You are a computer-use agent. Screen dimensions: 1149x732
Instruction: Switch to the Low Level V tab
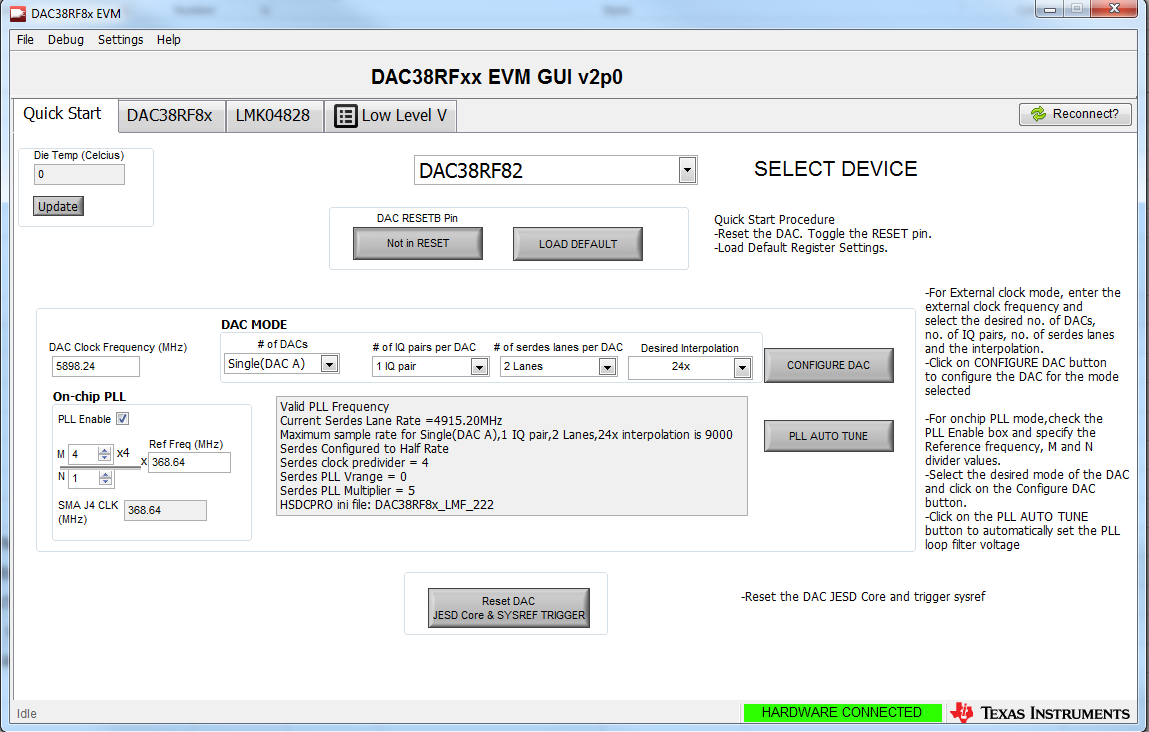(x=391, y=116)
